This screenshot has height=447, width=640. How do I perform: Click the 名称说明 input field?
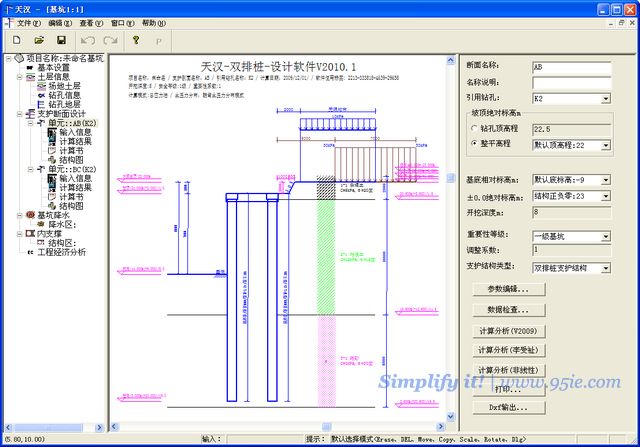(570, 83)
